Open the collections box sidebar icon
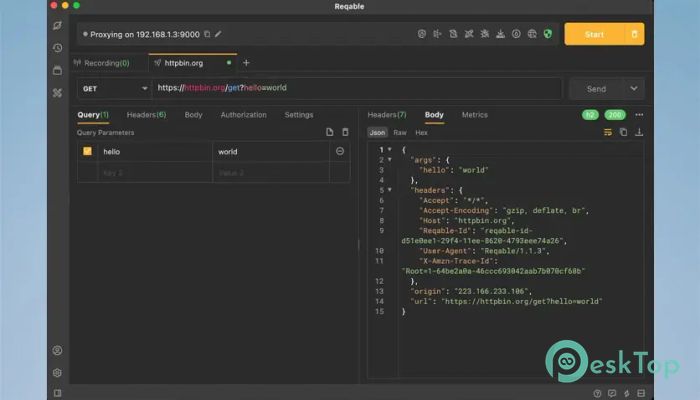This screenshot has height=400, width=700. pos(58,70)
